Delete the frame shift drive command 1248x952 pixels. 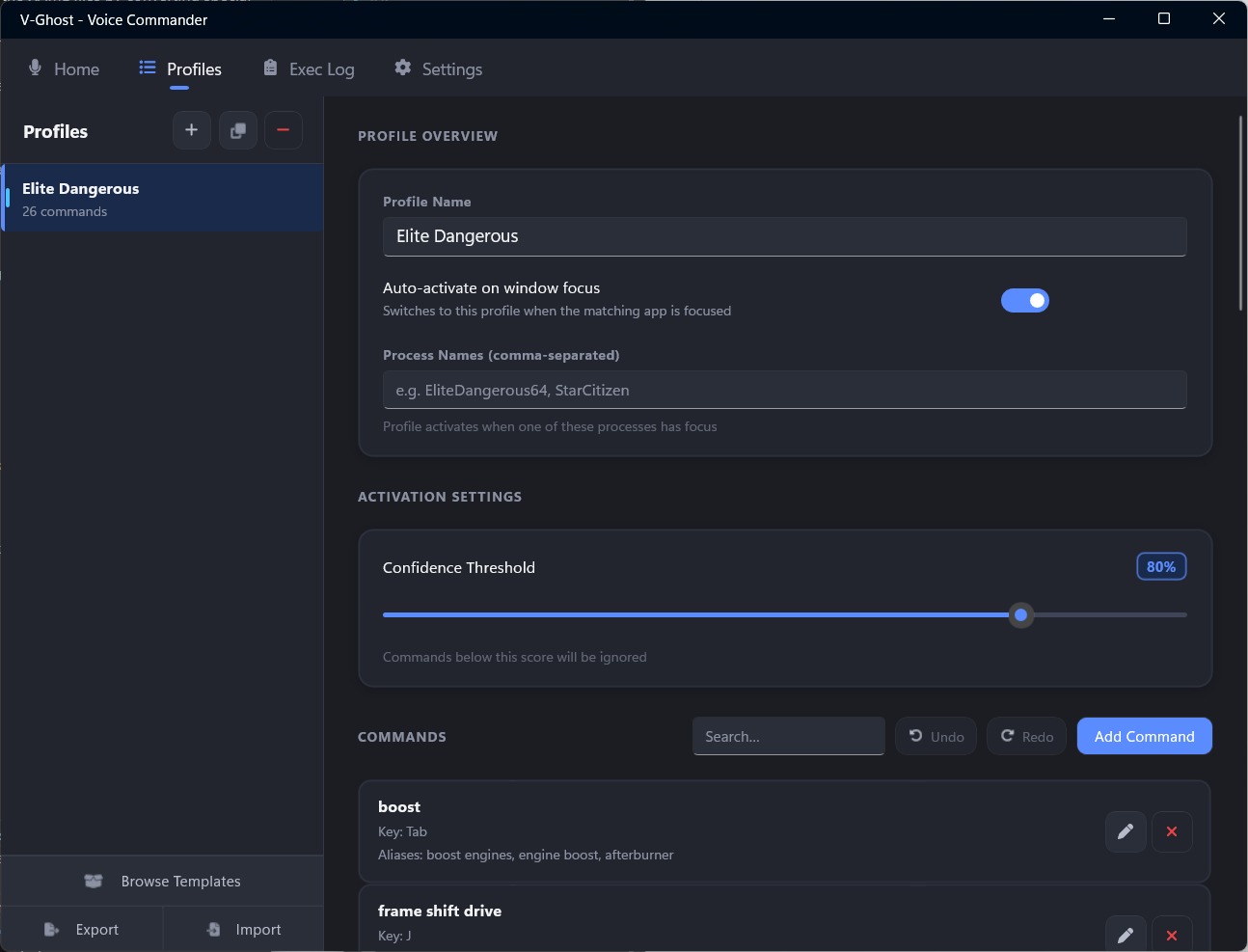(1171, 934)
